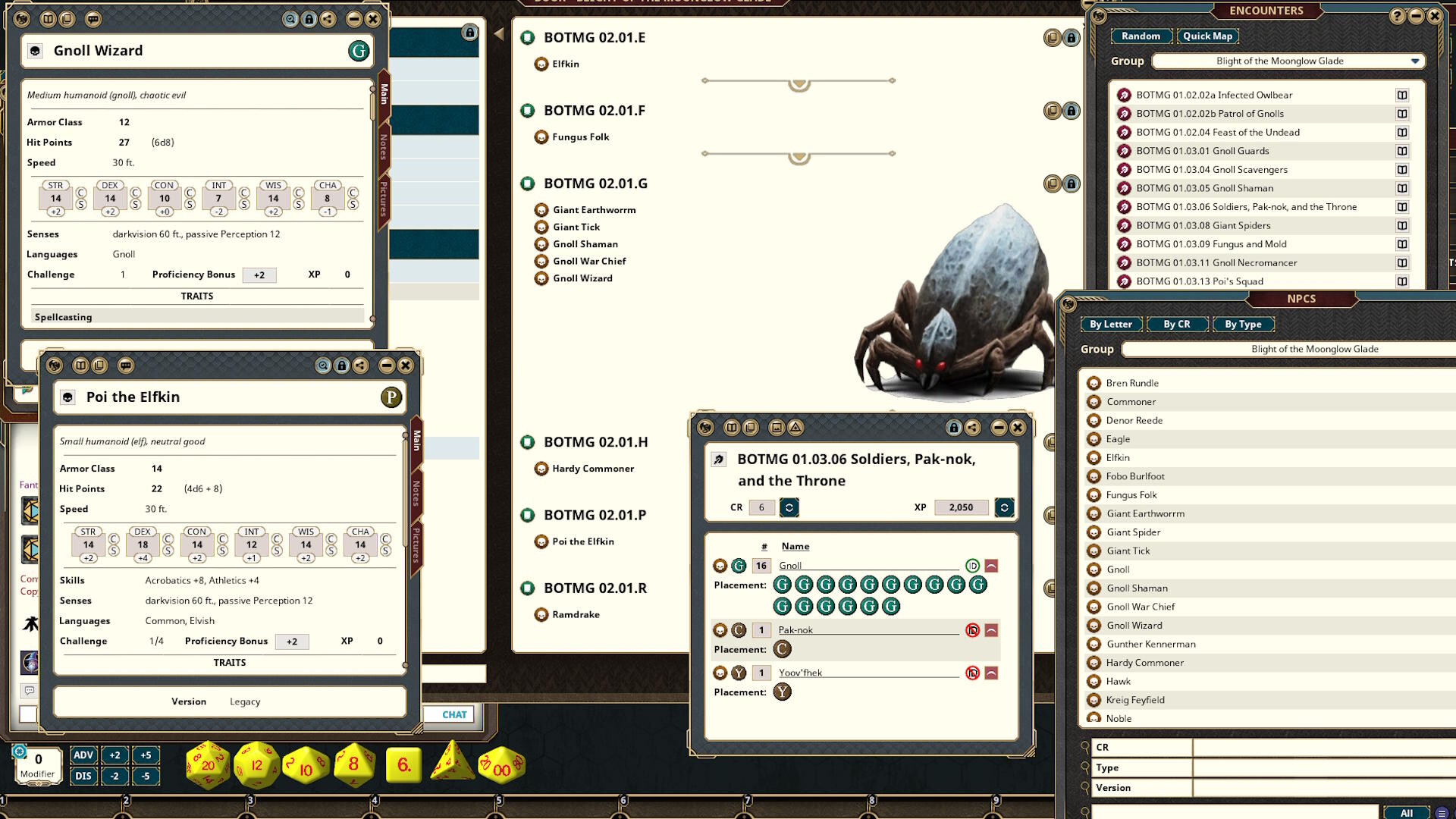Switch to Notes tab in Gnoll Wizard
Image resolution: width=1456 pixels, height=819 pixels.
384,146
